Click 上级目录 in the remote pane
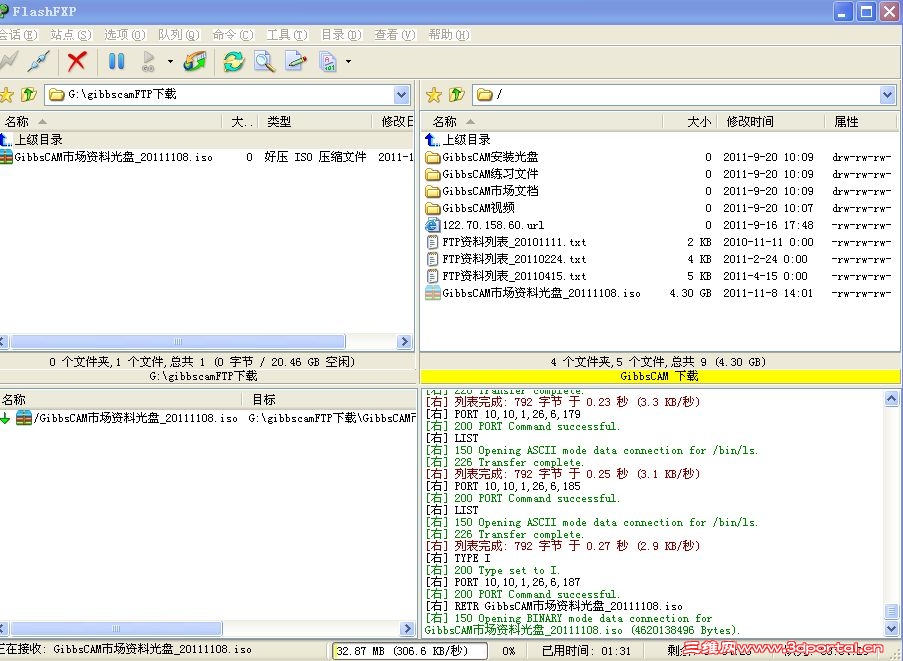903x661 pixels. (458, 139)
